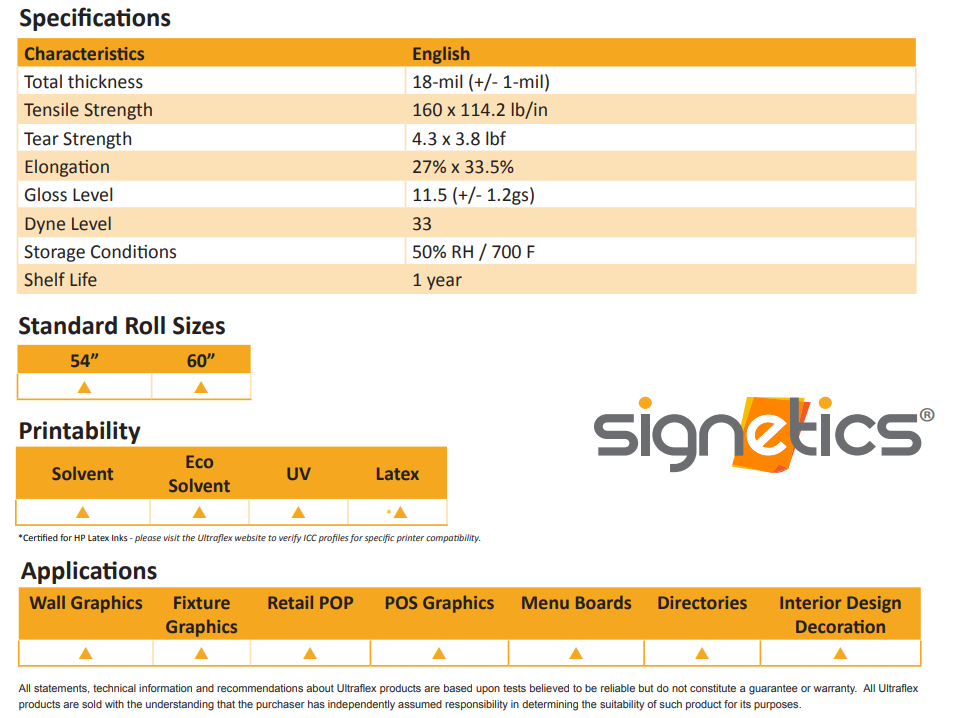
Task: Select the 60" roll size header
Action: point(201,361)
